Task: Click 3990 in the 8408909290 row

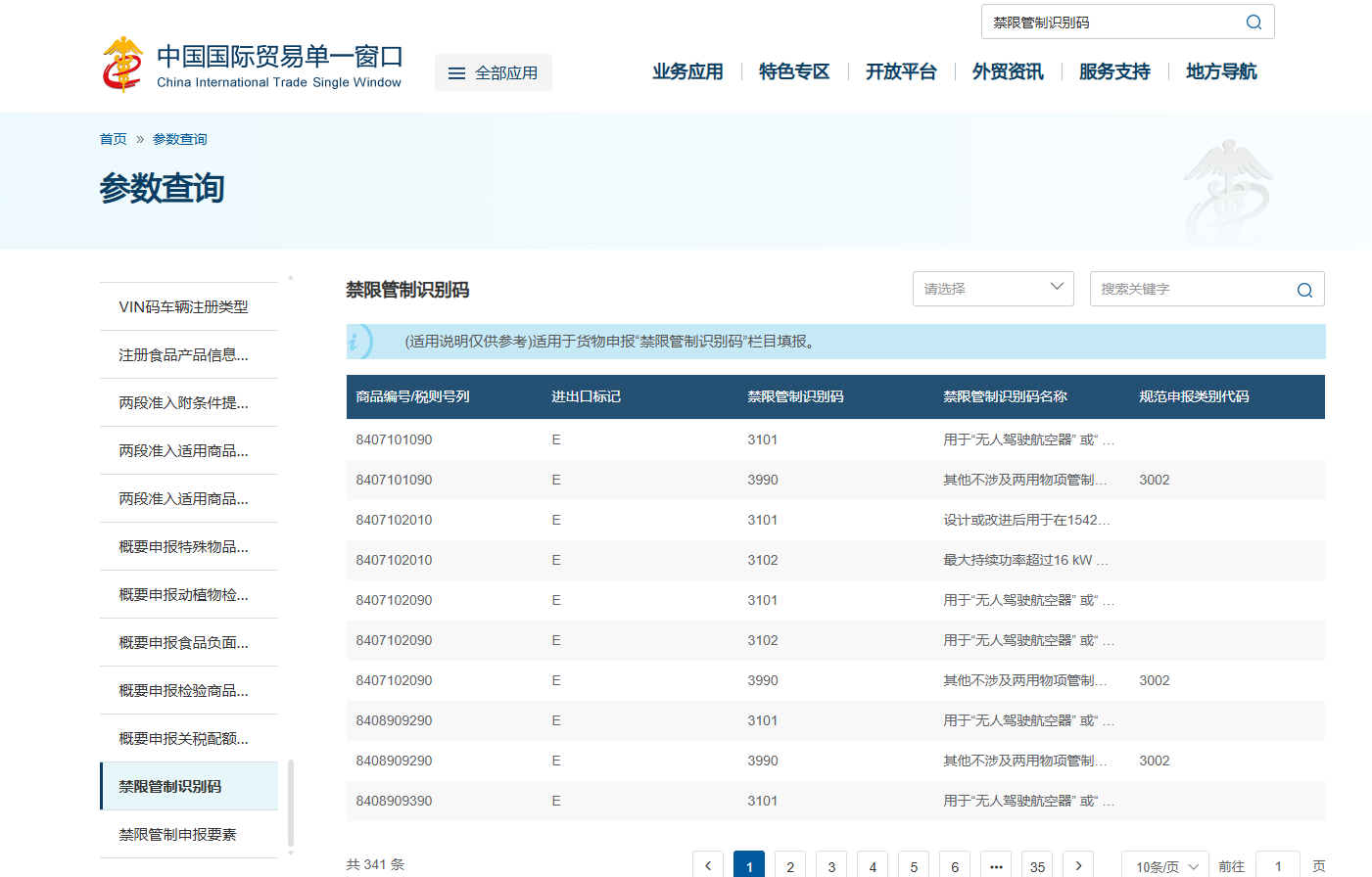Action: click(763, 761)
